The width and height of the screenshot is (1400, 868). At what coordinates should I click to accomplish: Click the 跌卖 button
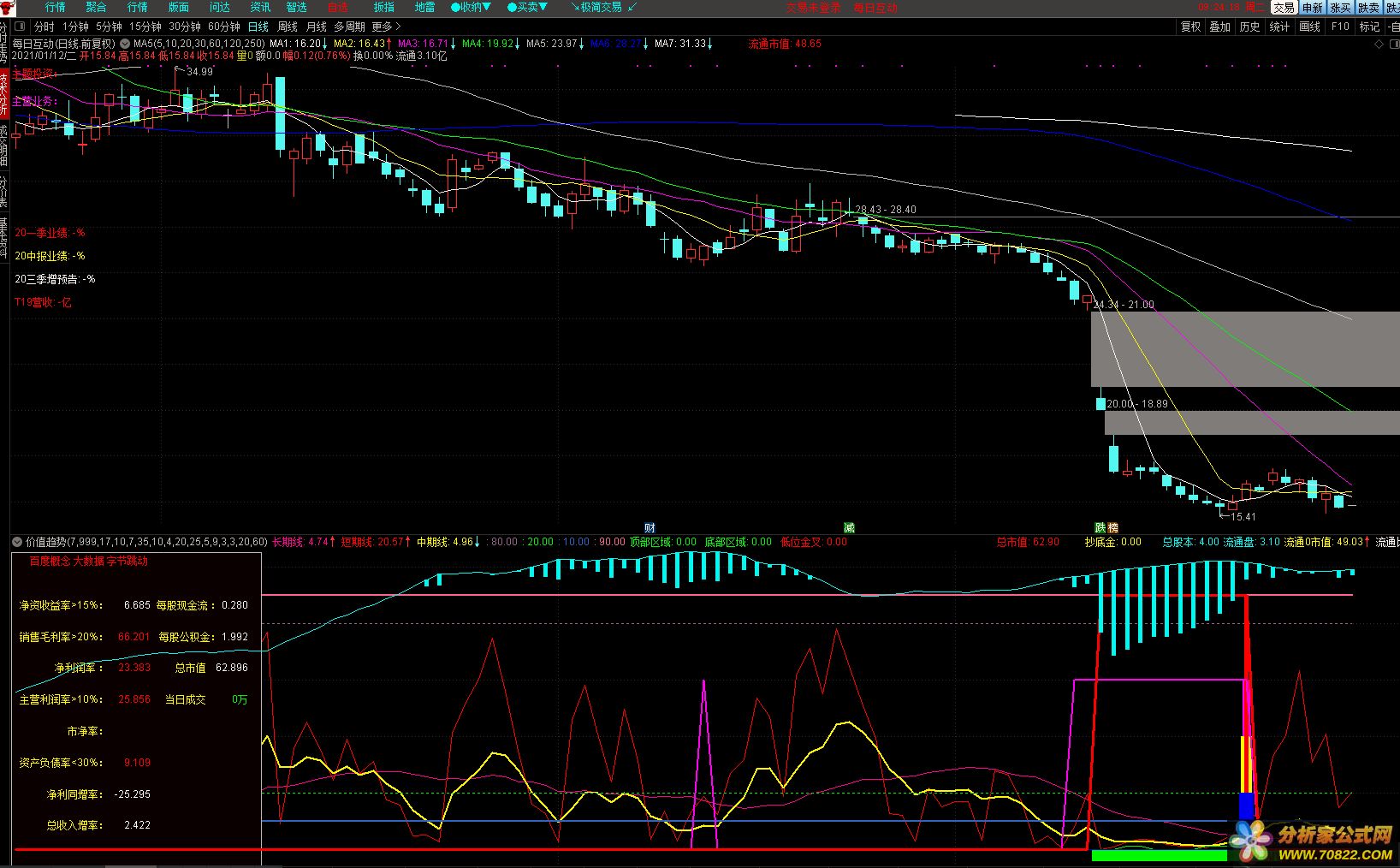tap(1368, 7)
